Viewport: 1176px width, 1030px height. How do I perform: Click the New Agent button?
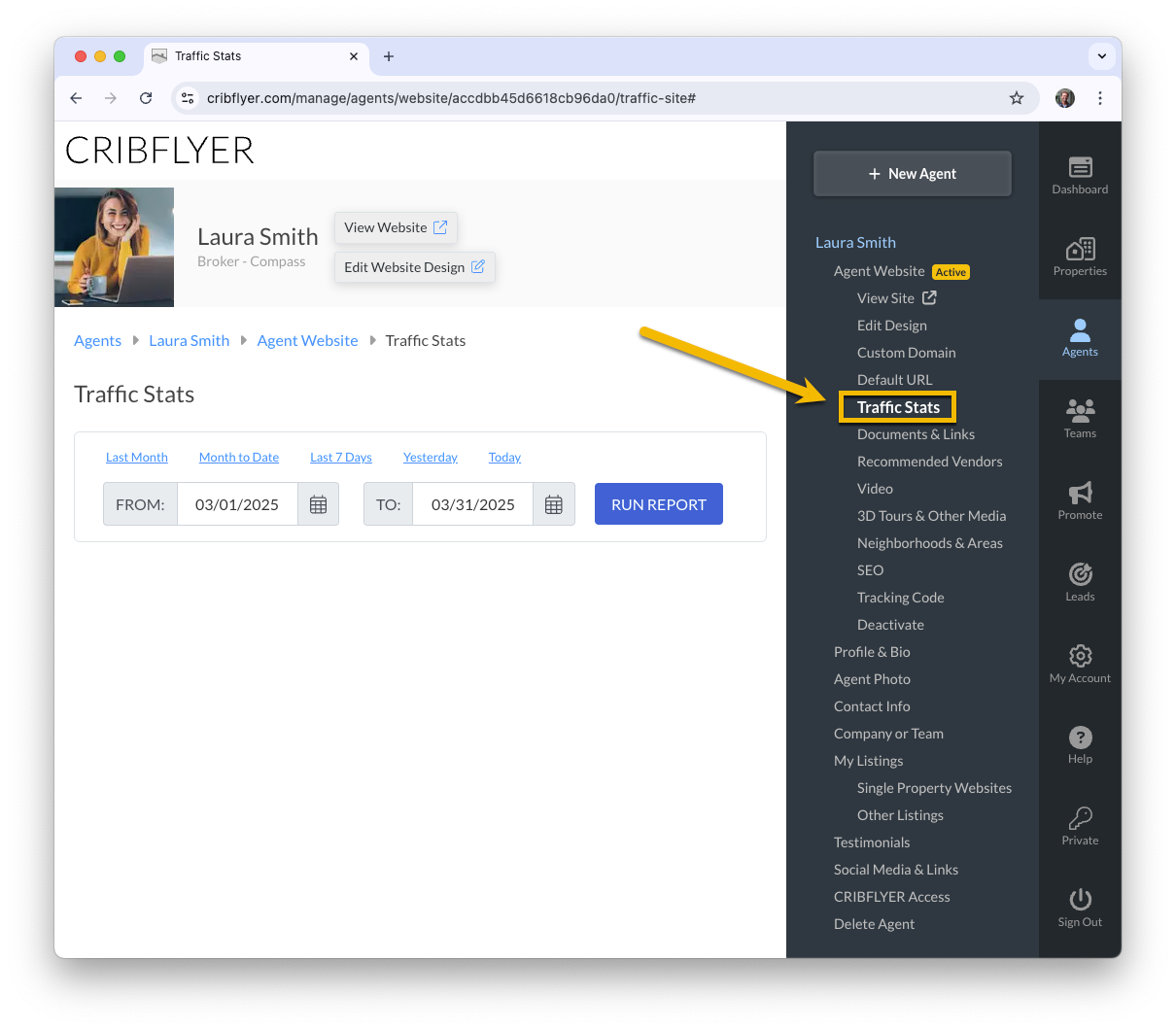coord(913,174)
